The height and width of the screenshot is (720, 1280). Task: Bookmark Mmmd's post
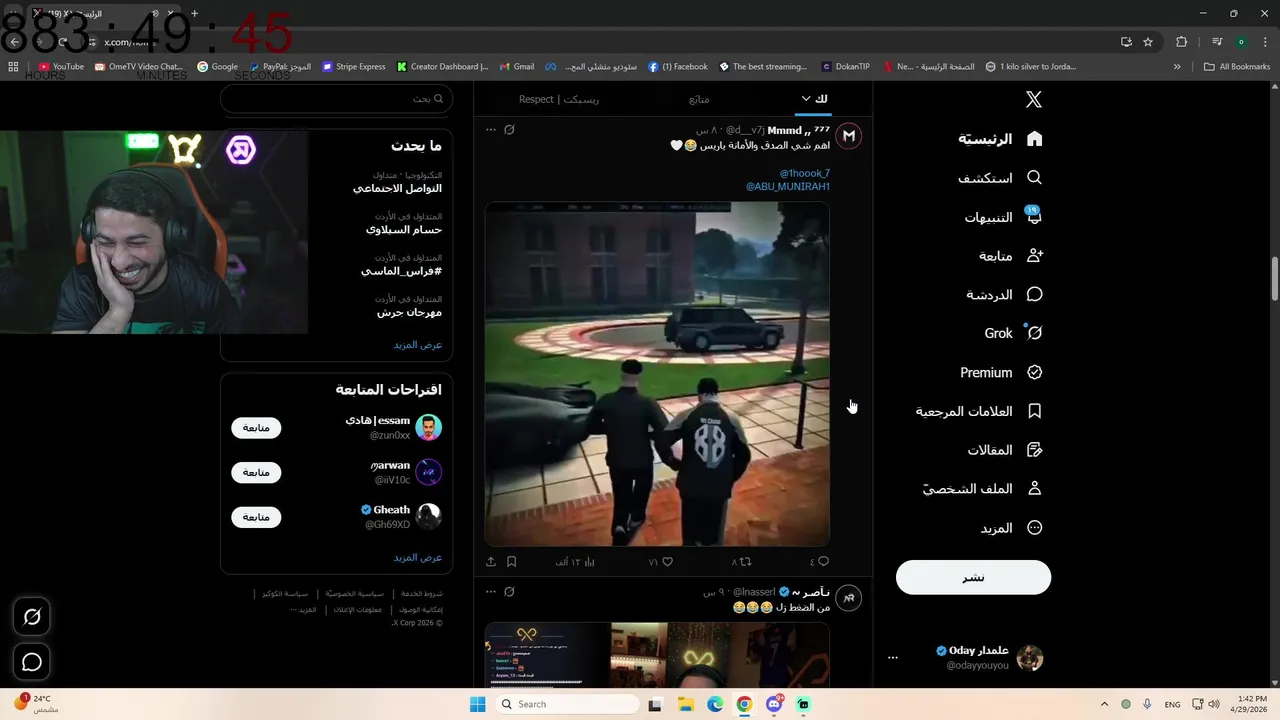pos(511,562)
